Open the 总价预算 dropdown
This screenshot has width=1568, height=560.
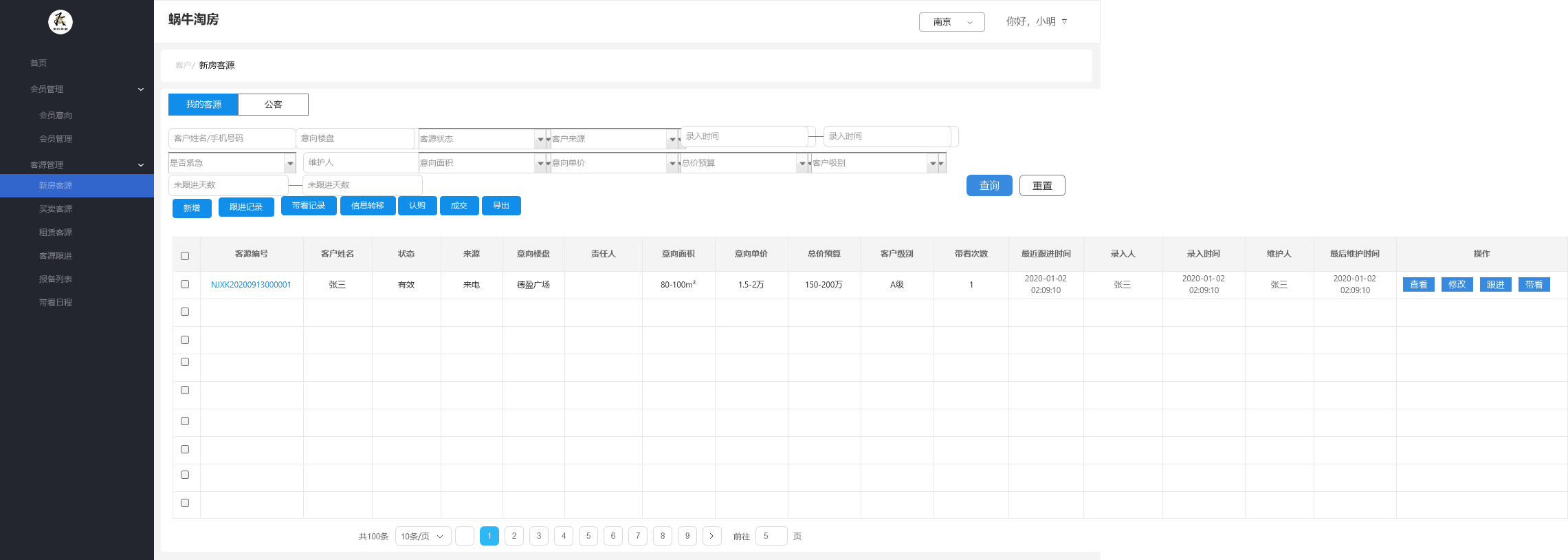(744, 163)
